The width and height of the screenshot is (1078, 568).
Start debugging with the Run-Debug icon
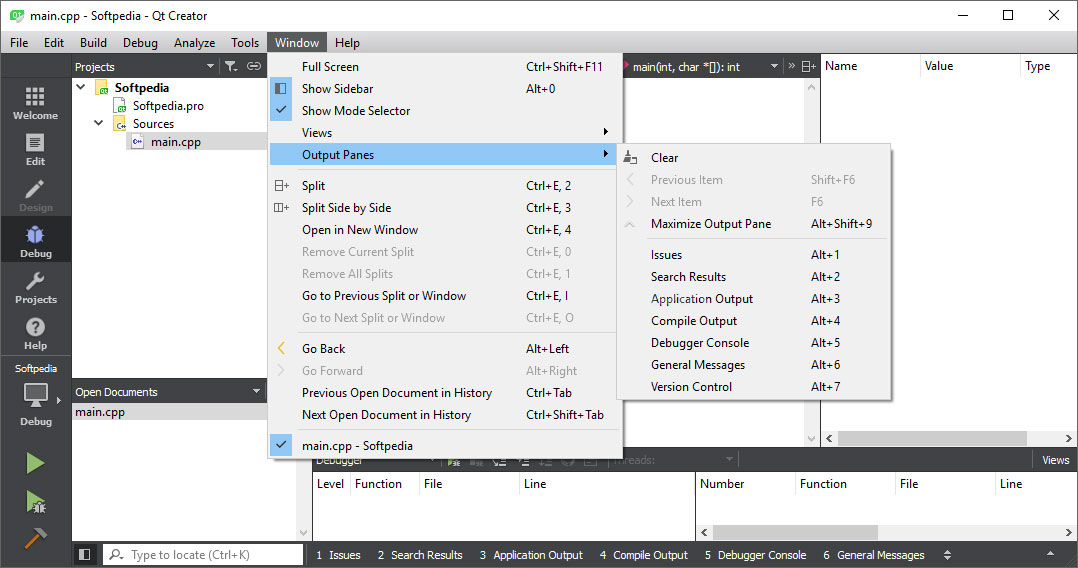(35, 501)
